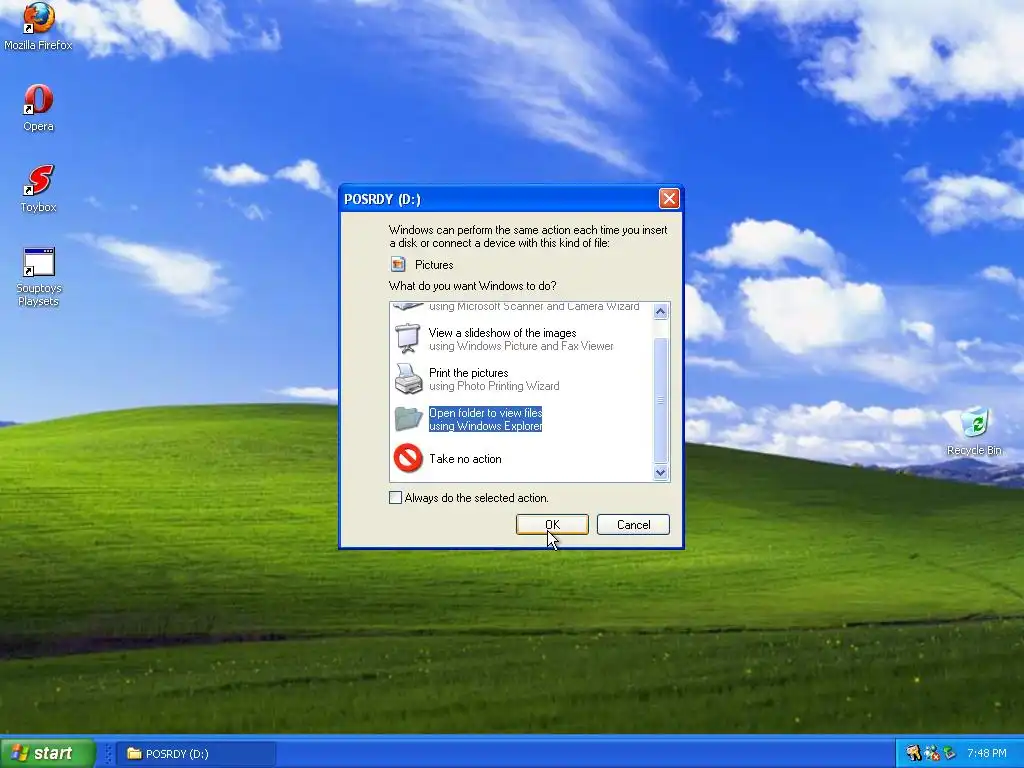Click the red Take no action icon
The height and width of the screenshot is (768, 1024).
click(x=408, y=458)
